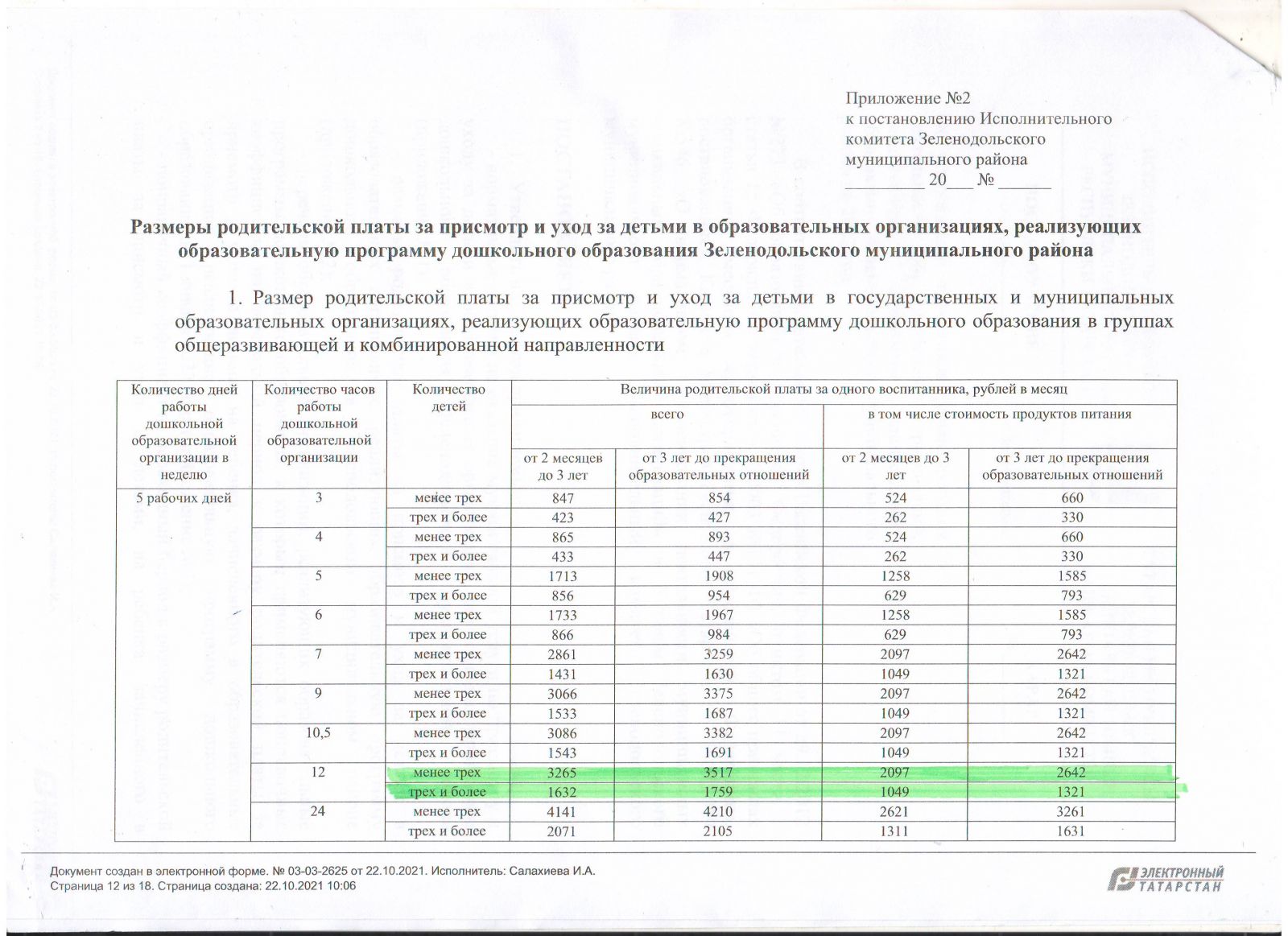This screenshot has width=1288, height=936.
Task: Click the 'Страница 12 из 18' footer line
Action: tap(202, 885)
